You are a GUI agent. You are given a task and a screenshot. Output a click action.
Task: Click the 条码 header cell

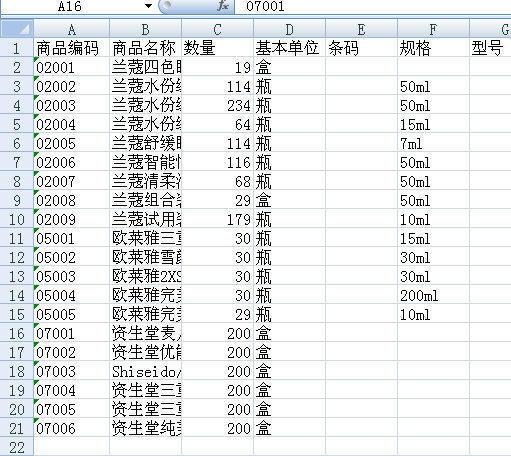coord(362,48)
